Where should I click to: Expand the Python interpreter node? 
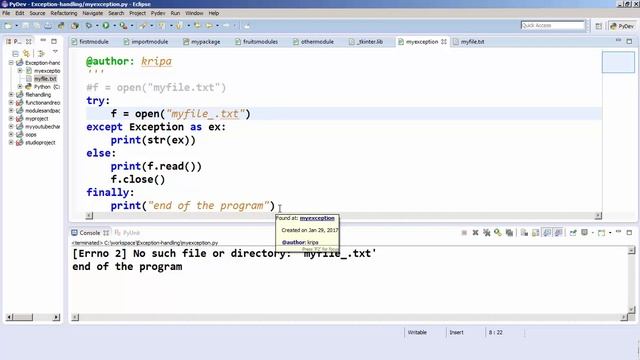(20, 87)
